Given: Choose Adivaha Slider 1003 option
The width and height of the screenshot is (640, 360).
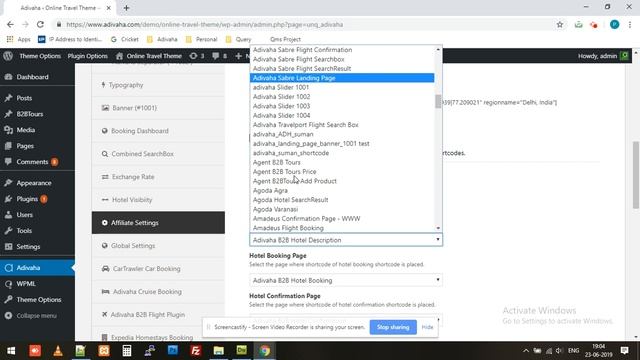Looking at the screenshot, I should tap(342, 106).
